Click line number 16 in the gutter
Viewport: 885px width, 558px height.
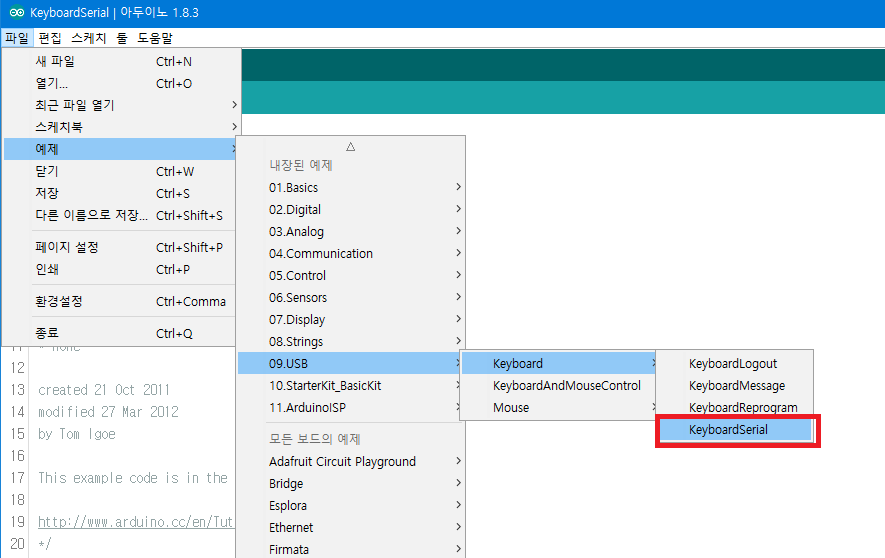[17, 456]
